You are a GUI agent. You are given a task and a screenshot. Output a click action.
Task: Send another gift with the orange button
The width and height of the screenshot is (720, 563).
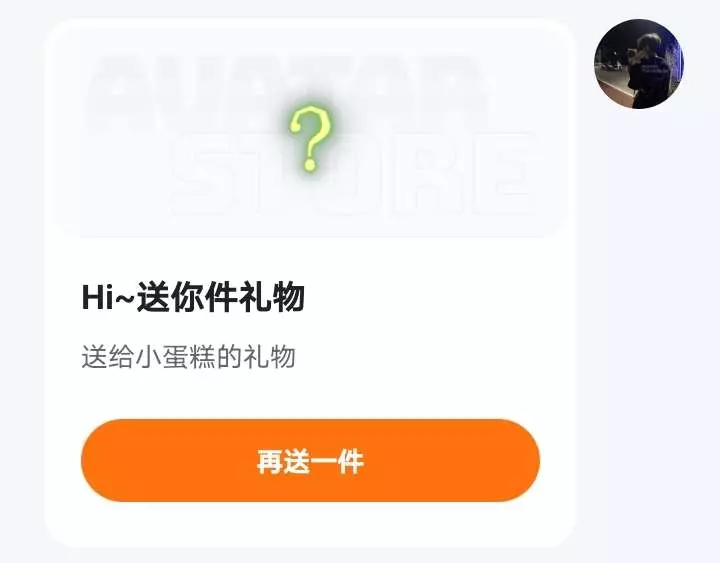coord(310,460)
